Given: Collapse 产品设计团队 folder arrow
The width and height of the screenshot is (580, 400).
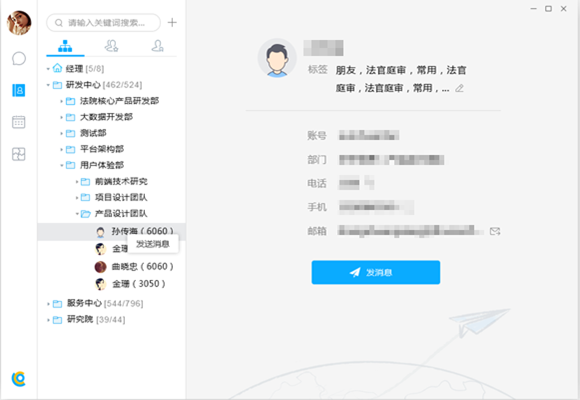Looking at the screenshot, I should pyautogui.click(x=77, y=214).
